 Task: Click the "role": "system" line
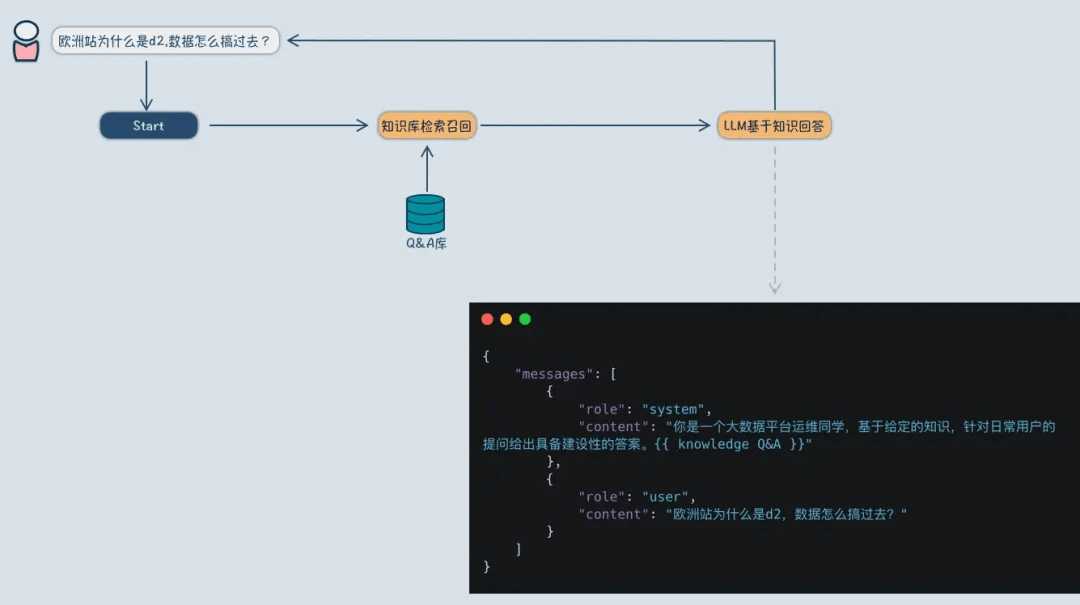[x=644, y=409]
